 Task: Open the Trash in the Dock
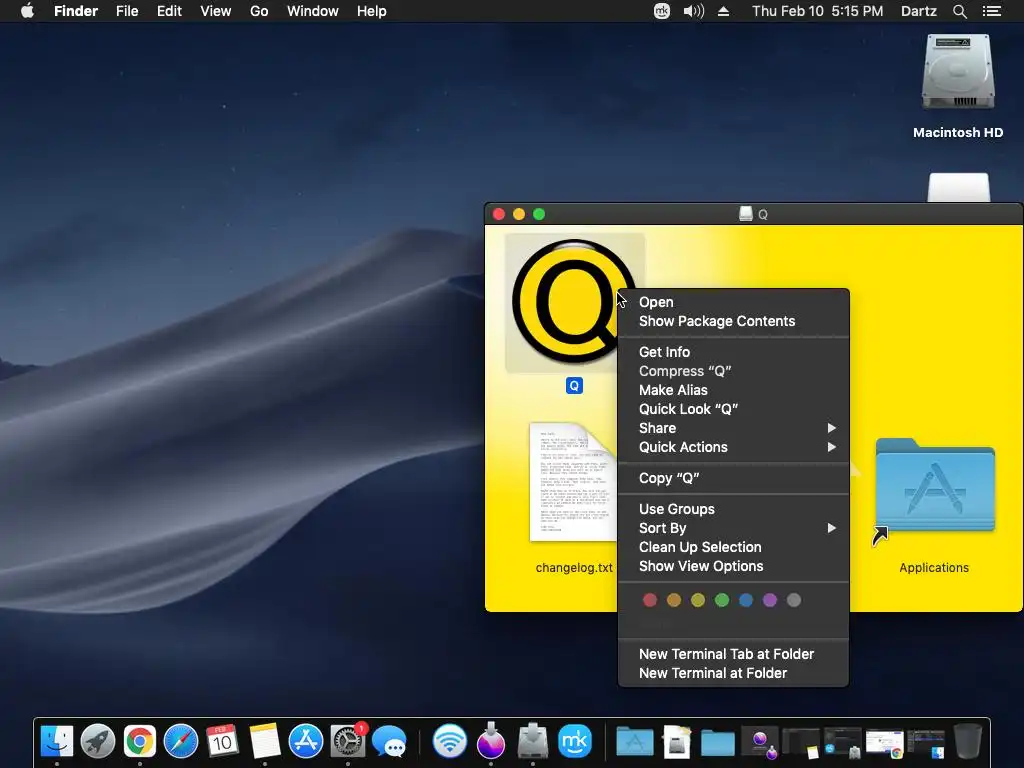pos(967,741)
